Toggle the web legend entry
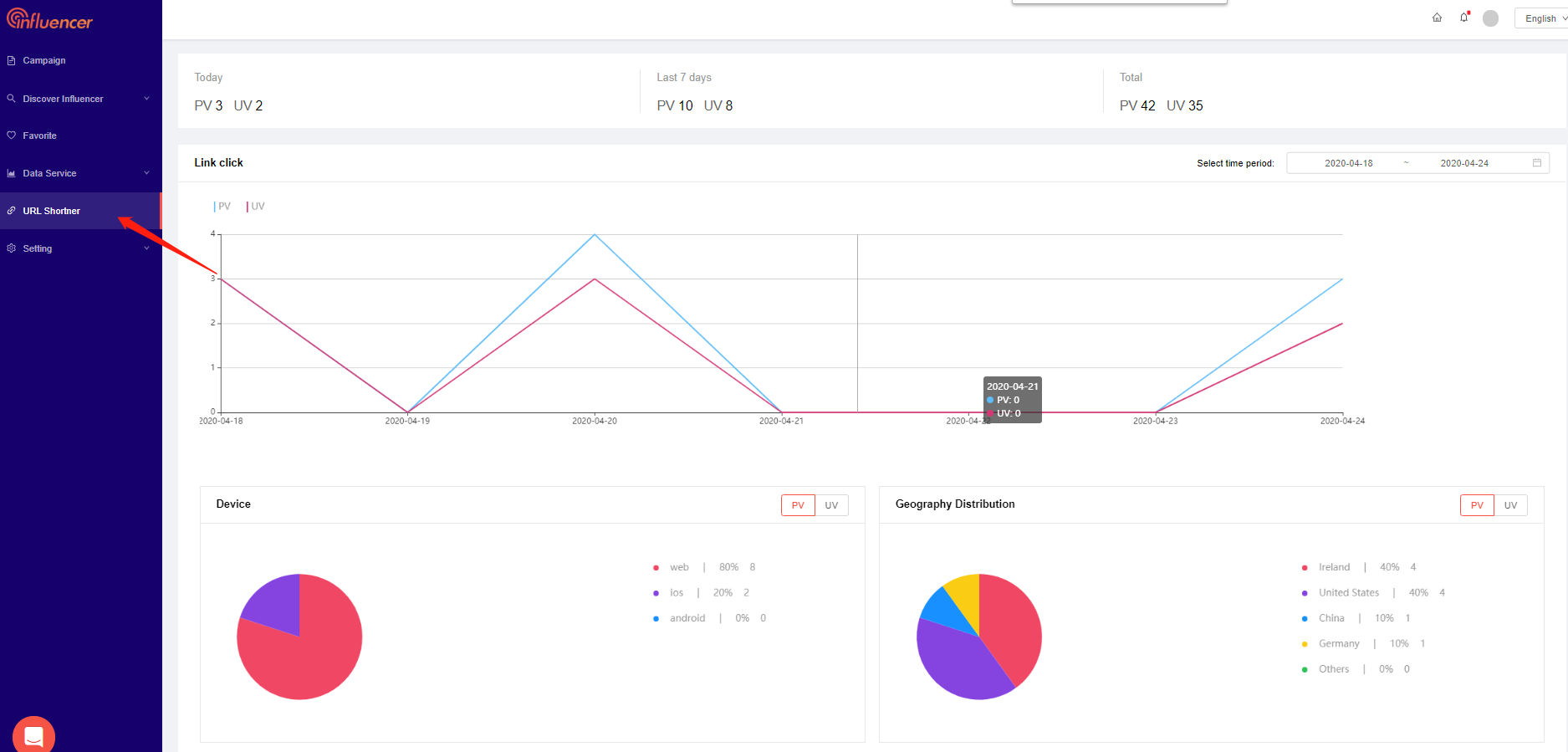Screen dimensions: 1568x752 [704, 567]
